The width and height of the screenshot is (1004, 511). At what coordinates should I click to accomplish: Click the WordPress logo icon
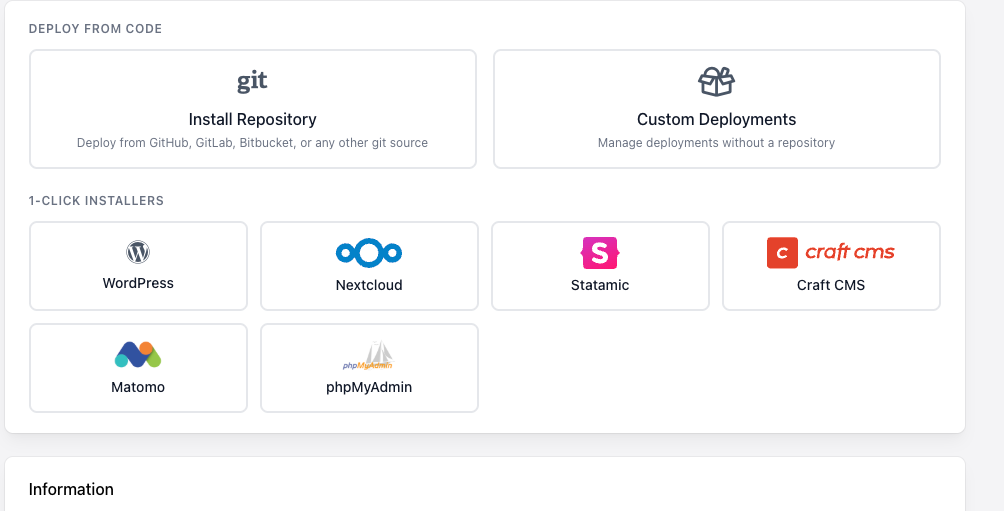(x=138, y=252)
